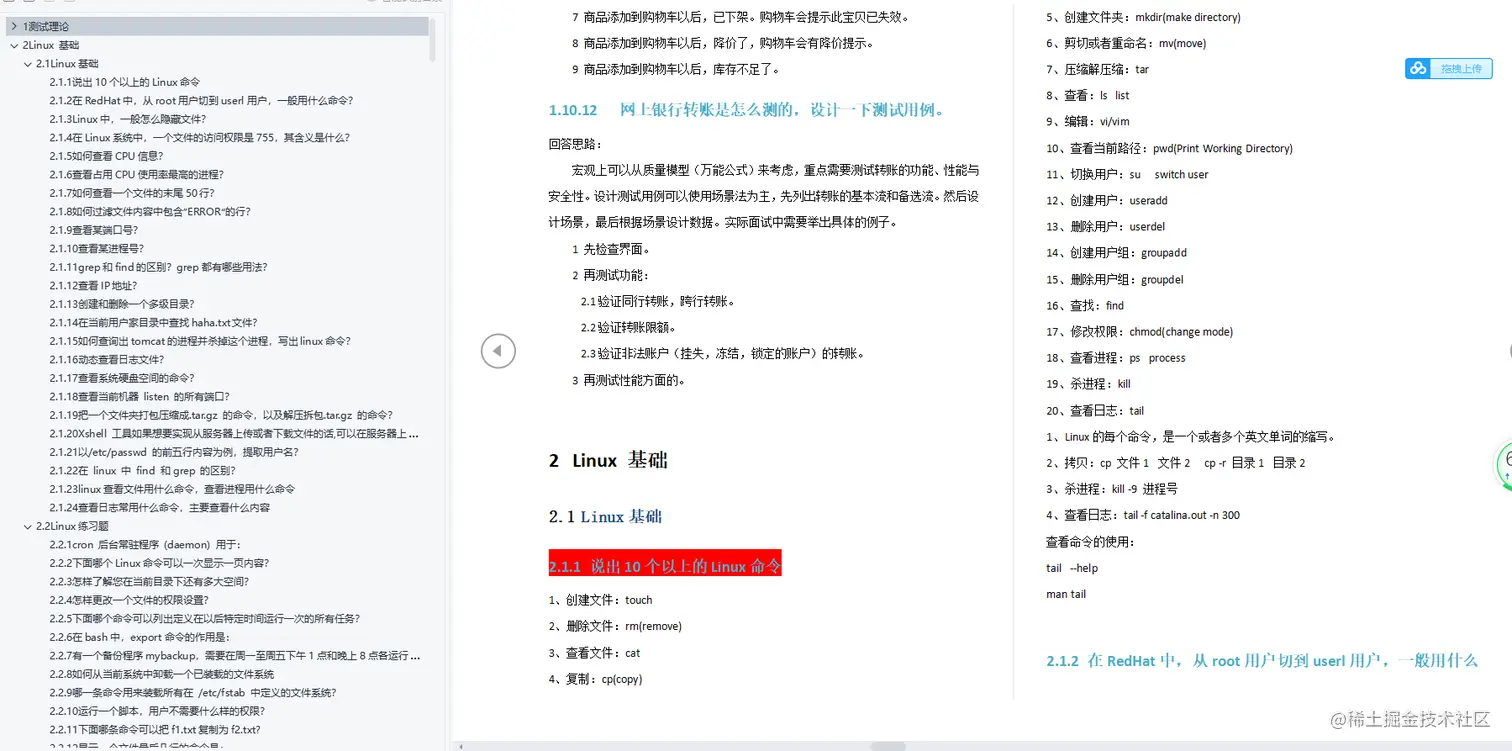Collapse the "2.2Linux 练习题" subsection
This screenshot has height=751, width=1512.
(27, 526)
